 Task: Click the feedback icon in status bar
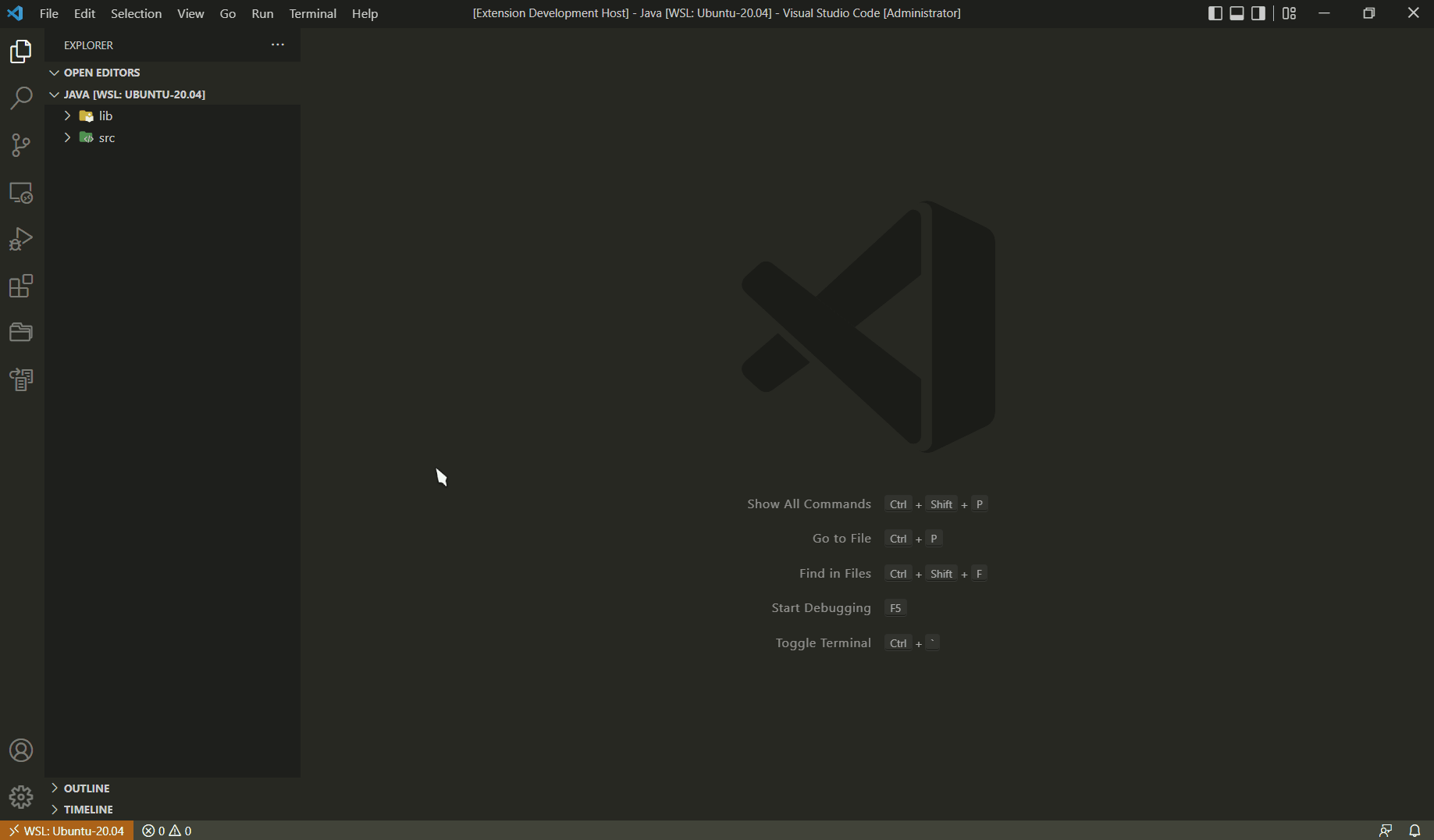1386,831
